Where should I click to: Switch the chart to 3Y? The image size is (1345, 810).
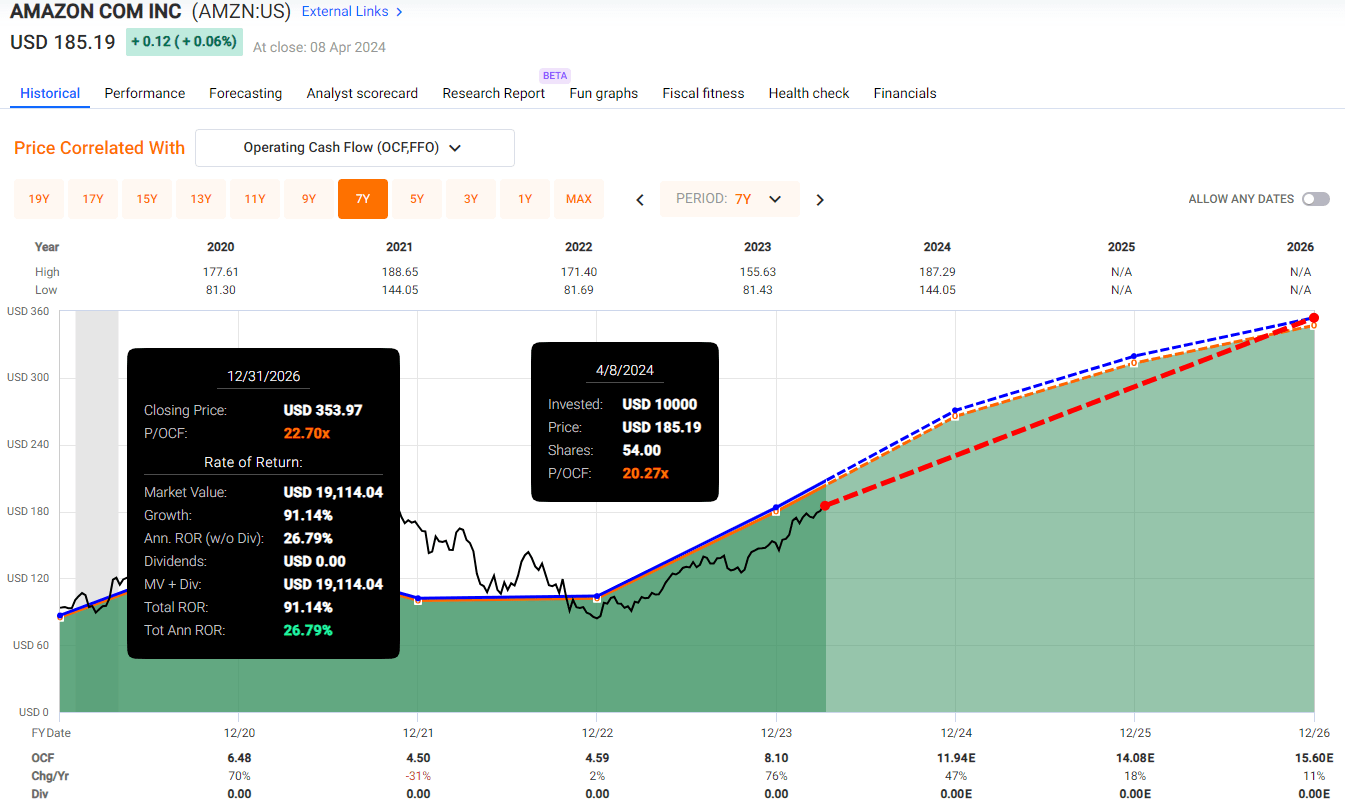pyautogui.click(x=471, y=199)
